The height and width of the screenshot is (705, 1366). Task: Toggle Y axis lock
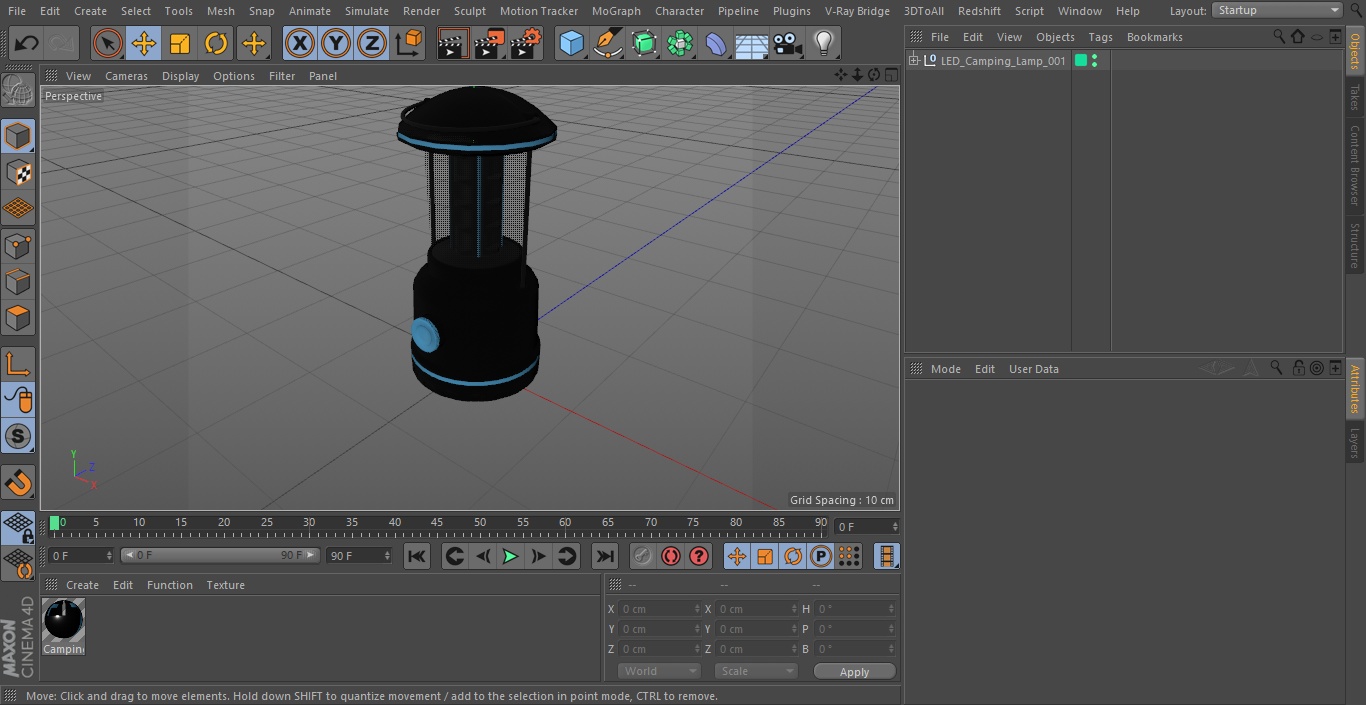[335, 43]
